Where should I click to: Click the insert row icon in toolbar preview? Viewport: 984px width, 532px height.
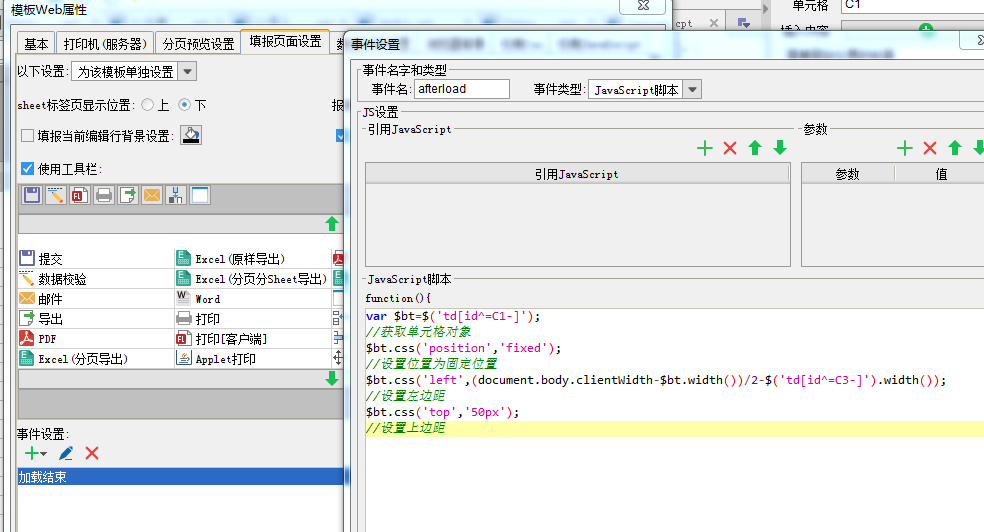(176, 195)
